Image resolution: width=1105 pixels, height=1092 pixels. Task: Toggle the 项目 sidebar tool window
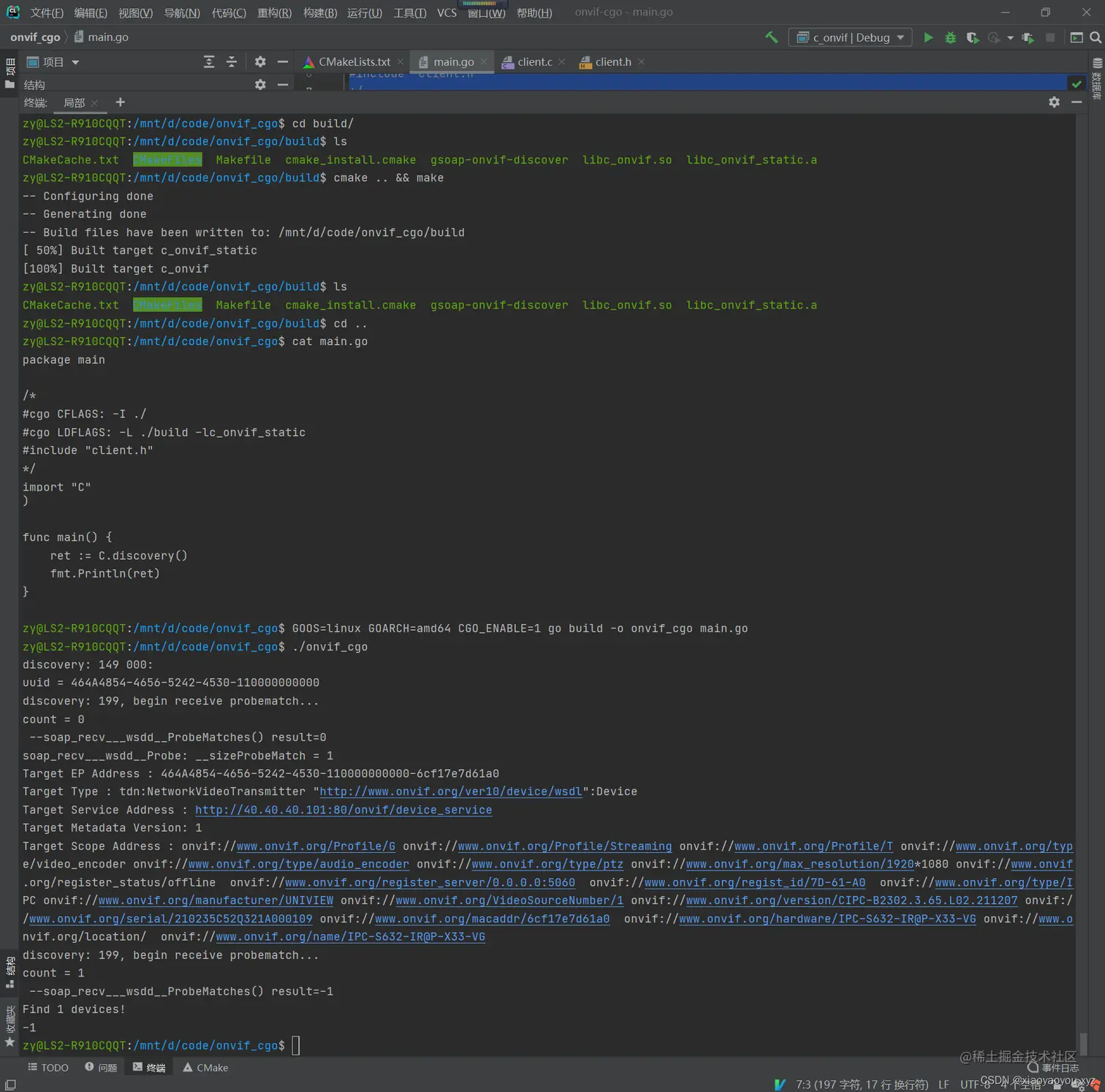pyautogui.click(x=10, y=74)
